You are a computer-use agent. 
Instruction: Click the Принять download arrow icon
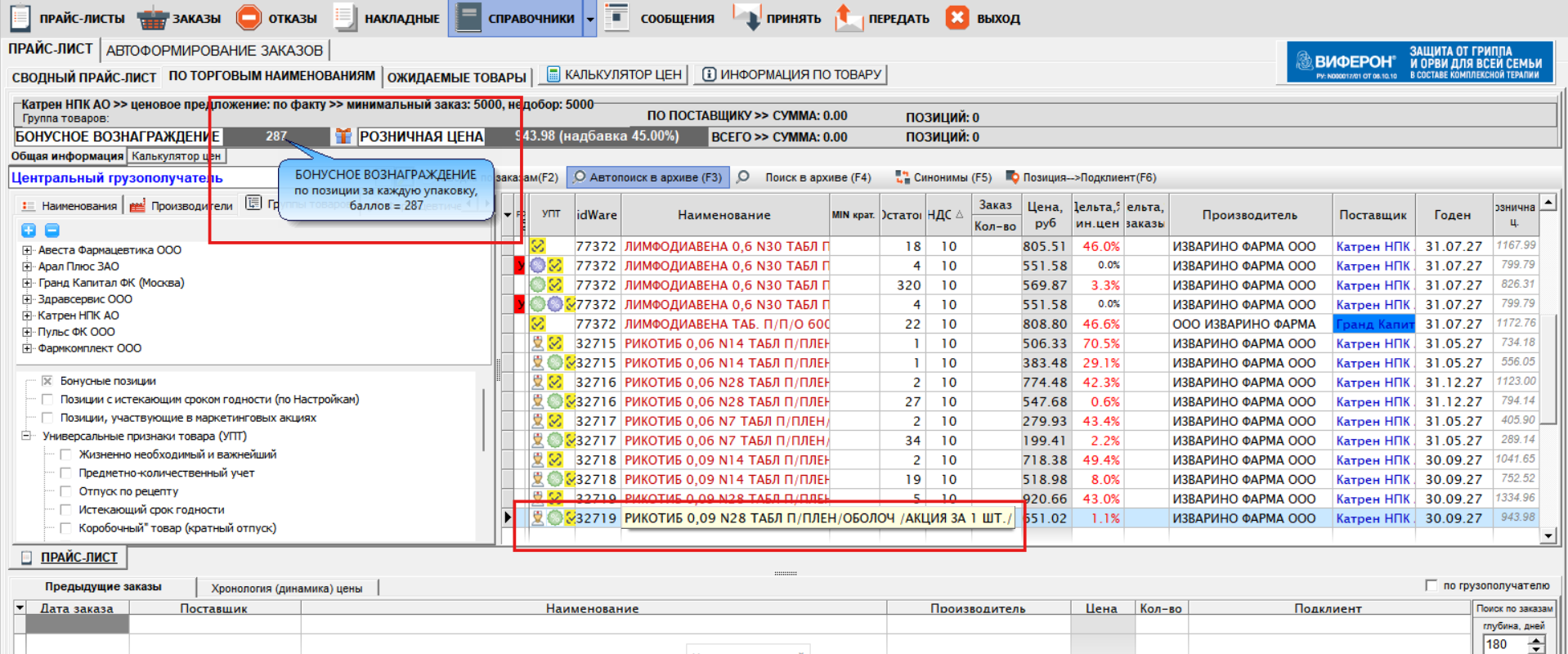746,18
